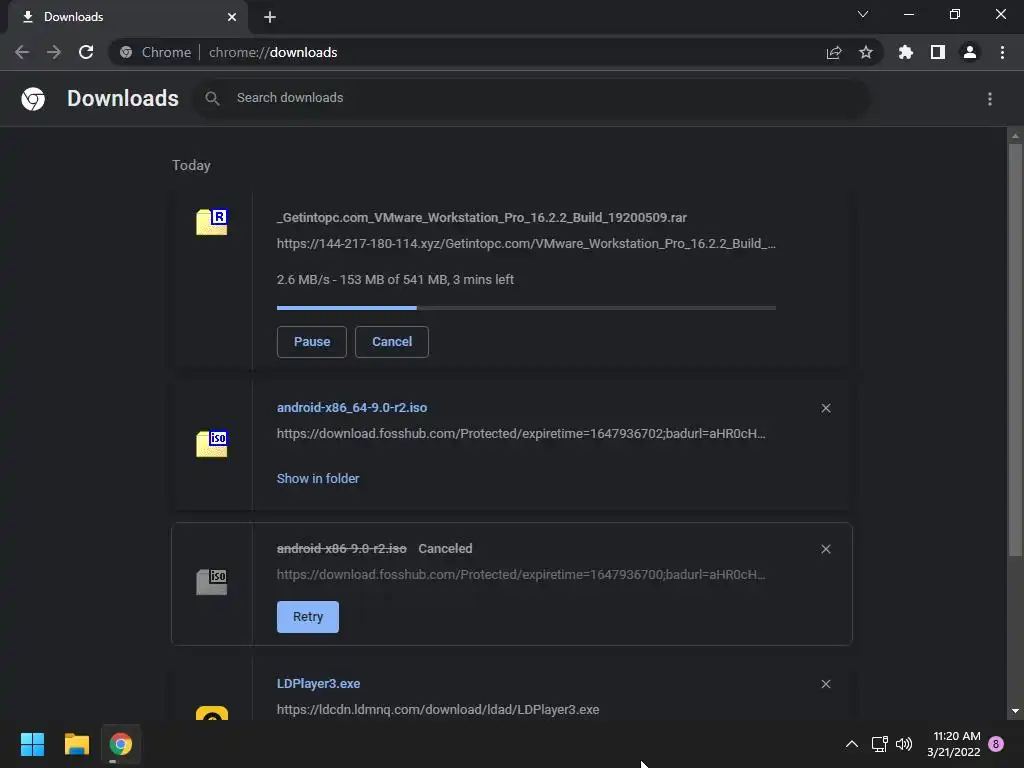This screenshot has height=768, width=1024.
Task: Click the Canceled status label
Action: [445, 549]
